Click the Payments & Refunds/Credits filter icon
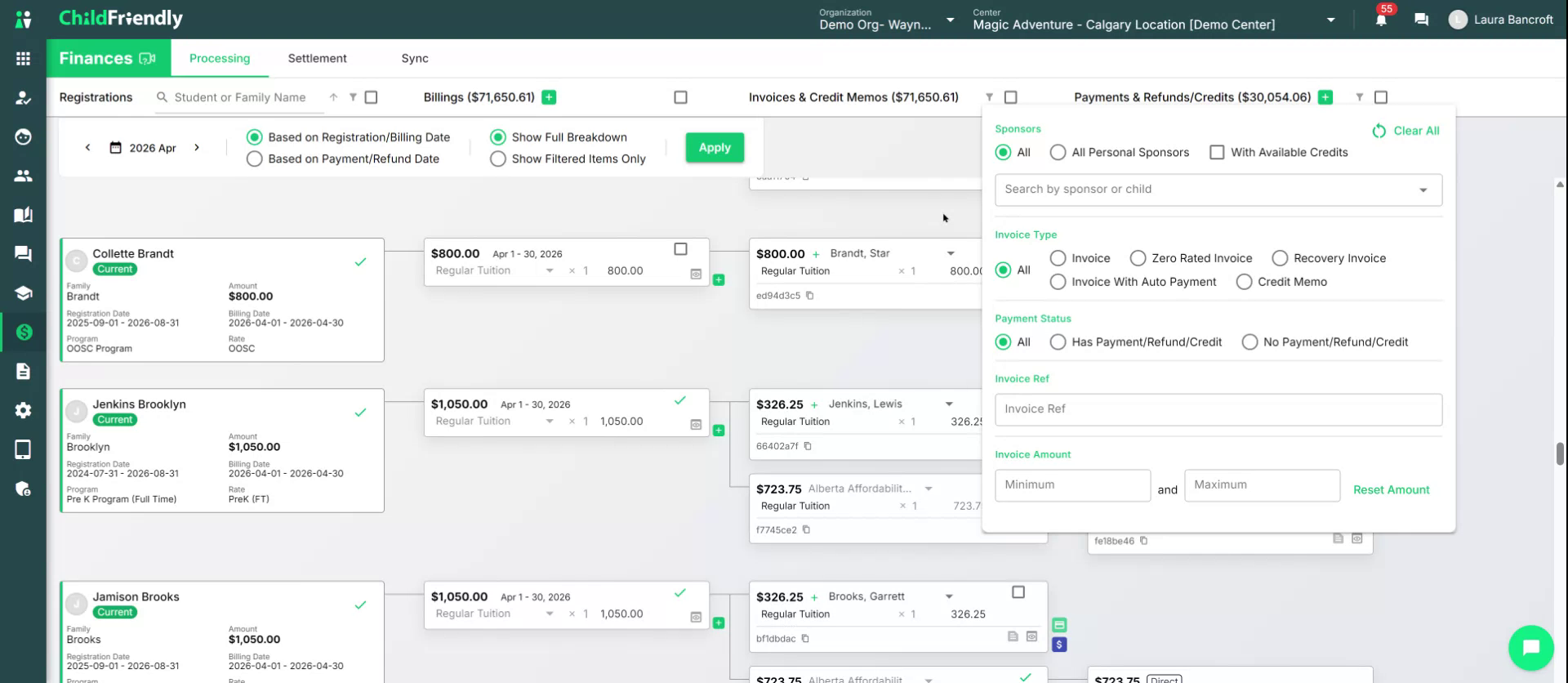This screenshot has width=1568, height=683. point(1360,97)
